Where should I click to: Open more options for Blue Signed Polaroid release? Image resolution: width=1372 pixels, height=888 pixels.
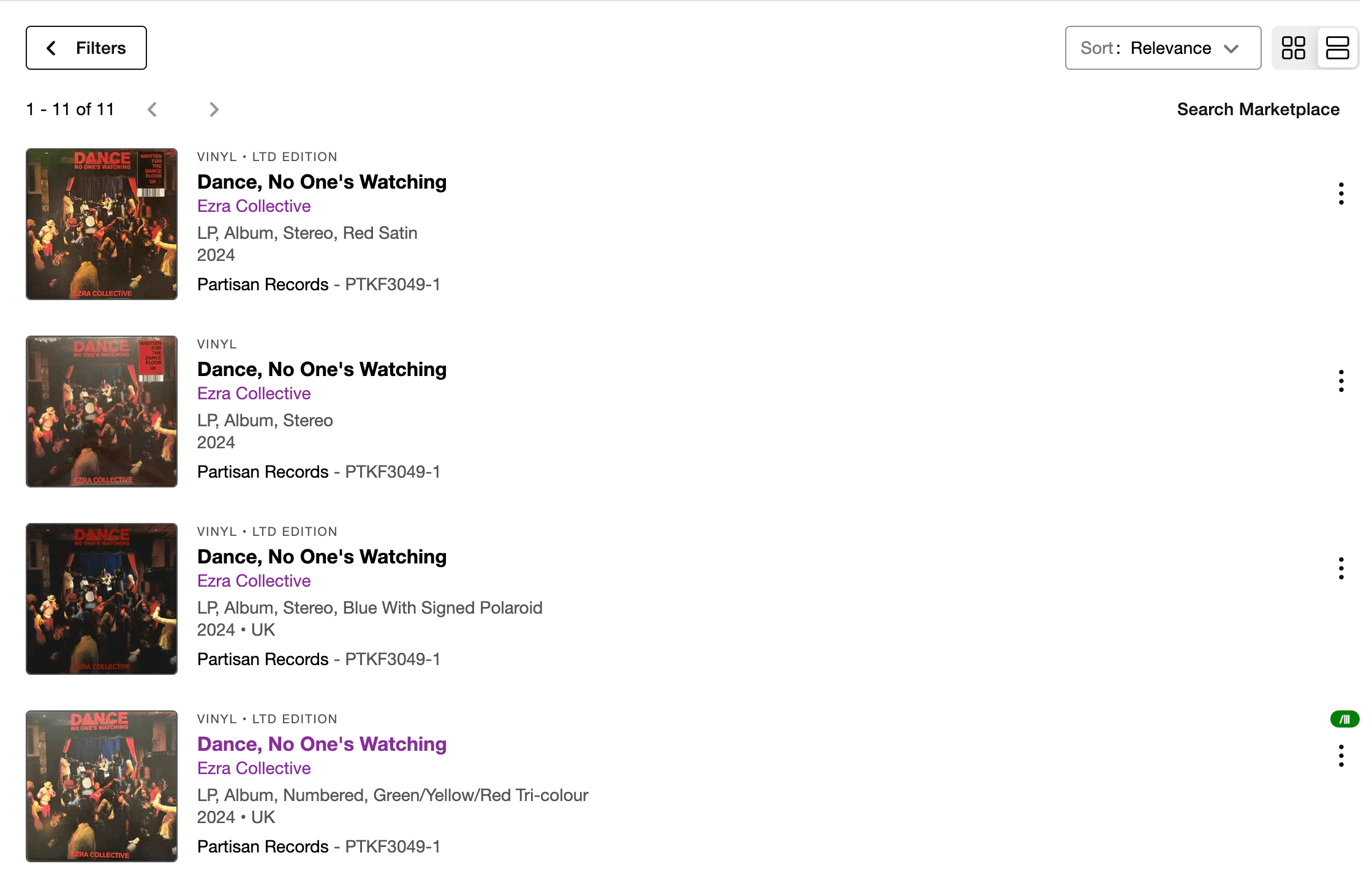(1341, 568)
